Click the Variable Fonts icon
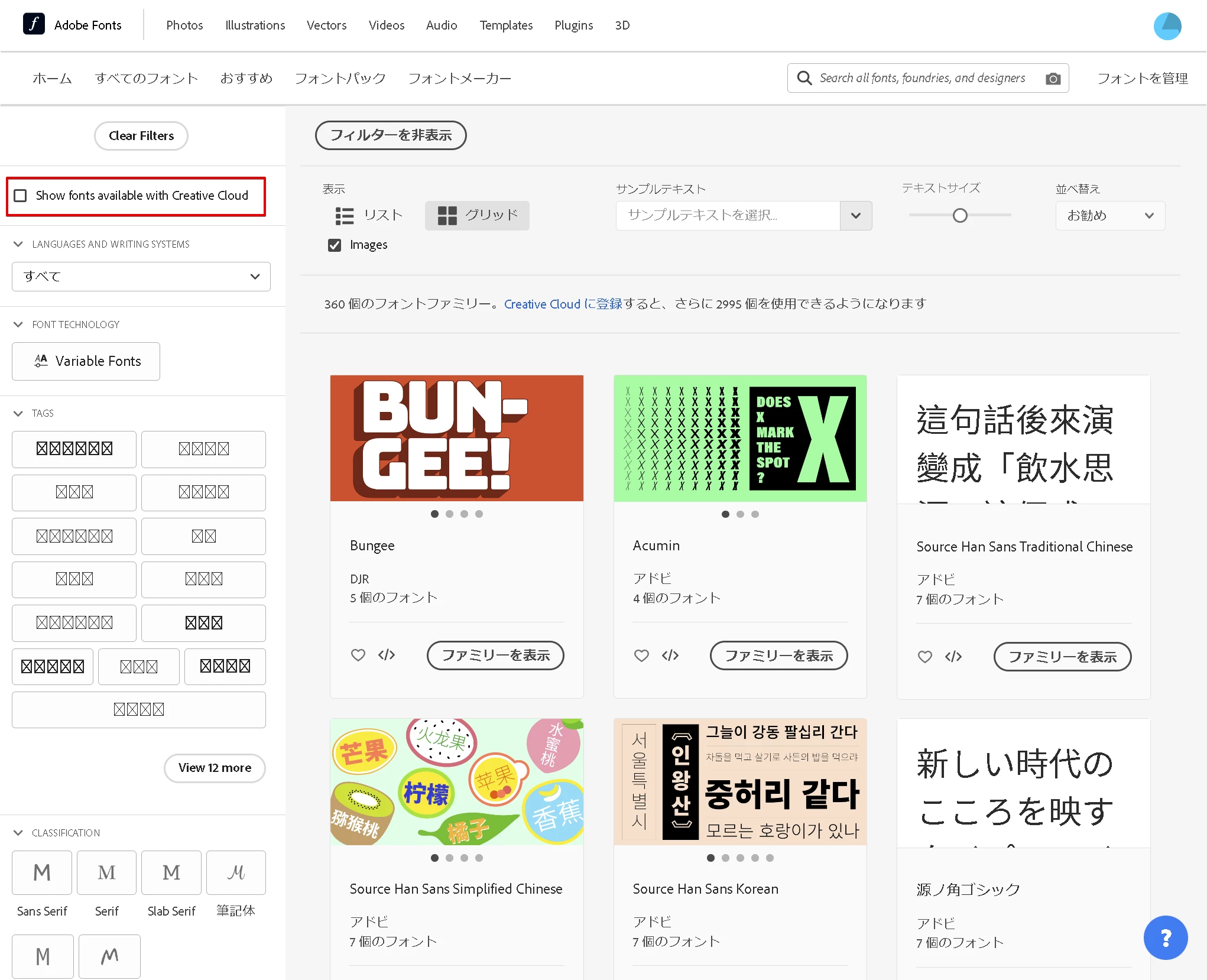 [x=41, y=361]
